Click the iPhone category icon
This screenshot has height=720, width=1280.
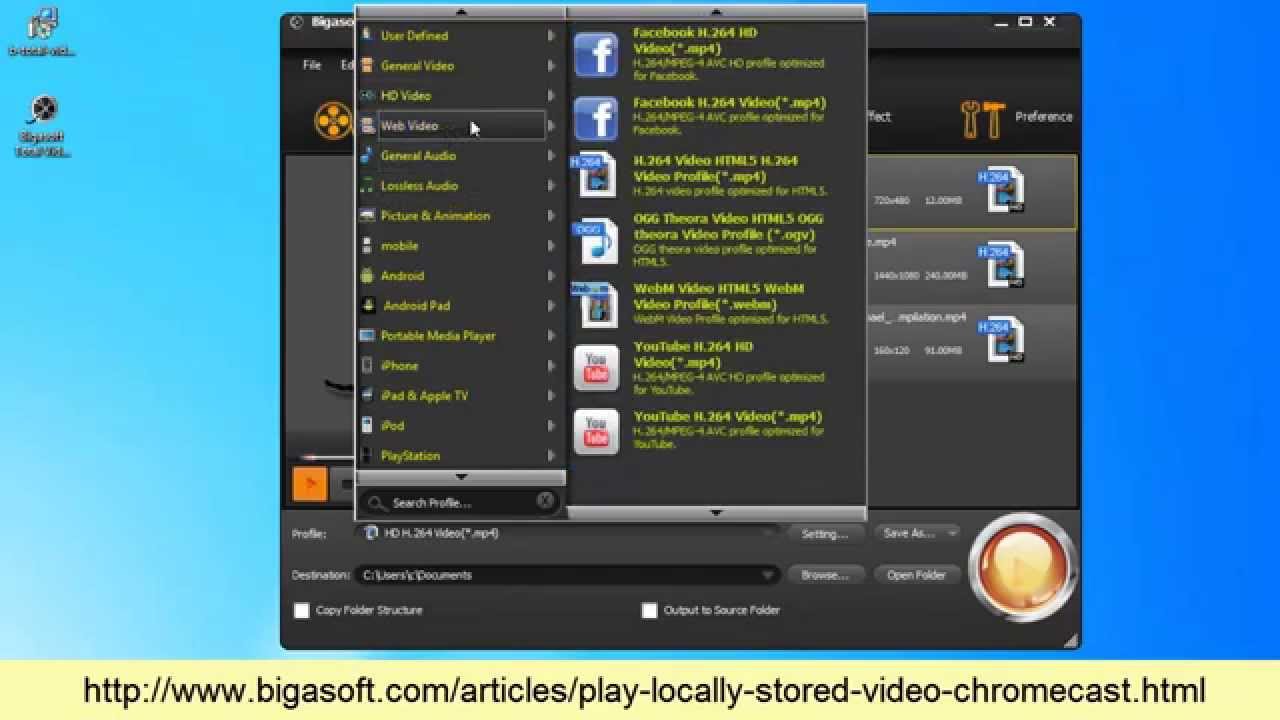367,366
